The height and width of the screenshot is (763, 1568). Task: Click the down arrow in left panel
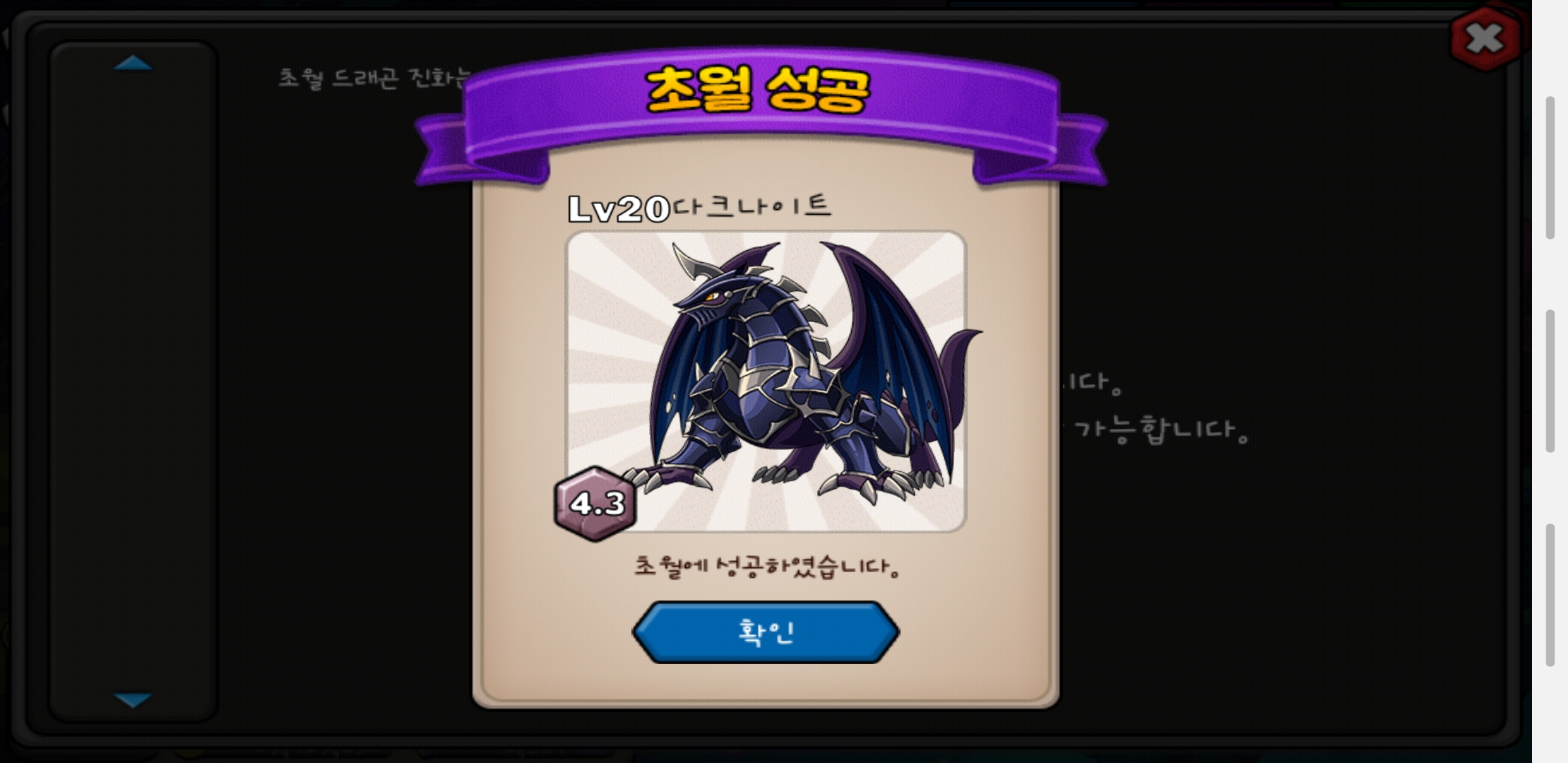(133, 699)
